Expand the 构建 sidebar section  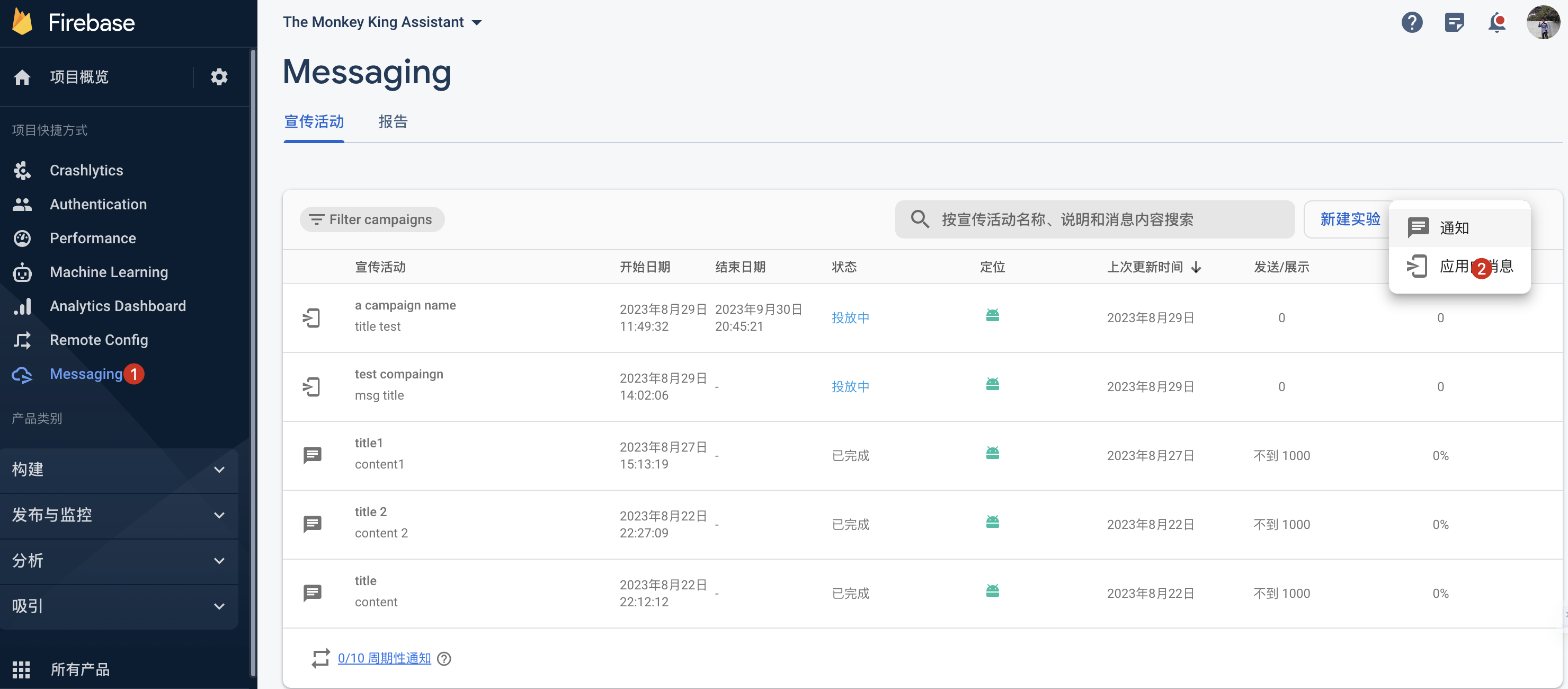[x=119, y=470]
